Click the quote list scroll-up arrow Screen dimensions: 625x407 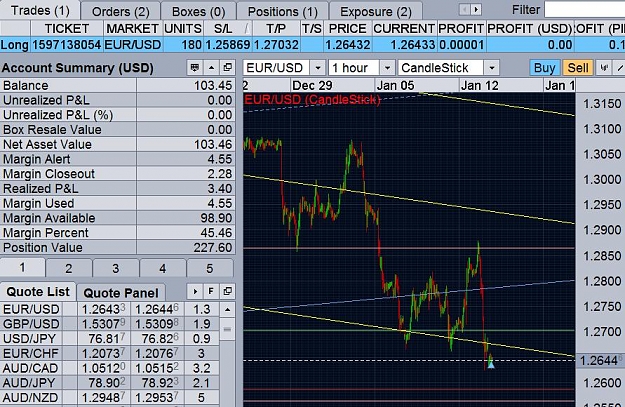point(227,309)
